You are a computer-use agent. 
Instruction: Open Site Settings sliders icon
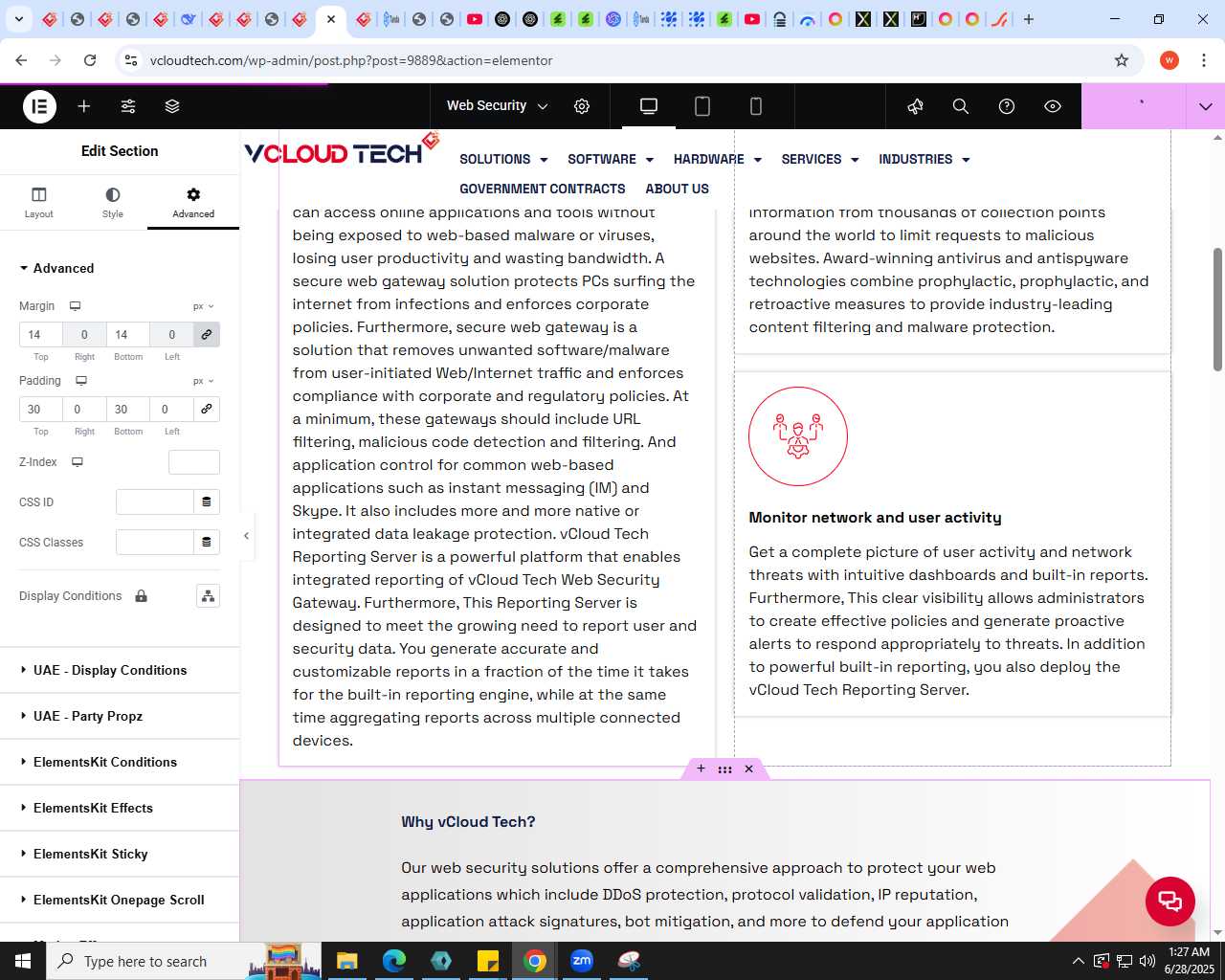[x=128, y=106]
